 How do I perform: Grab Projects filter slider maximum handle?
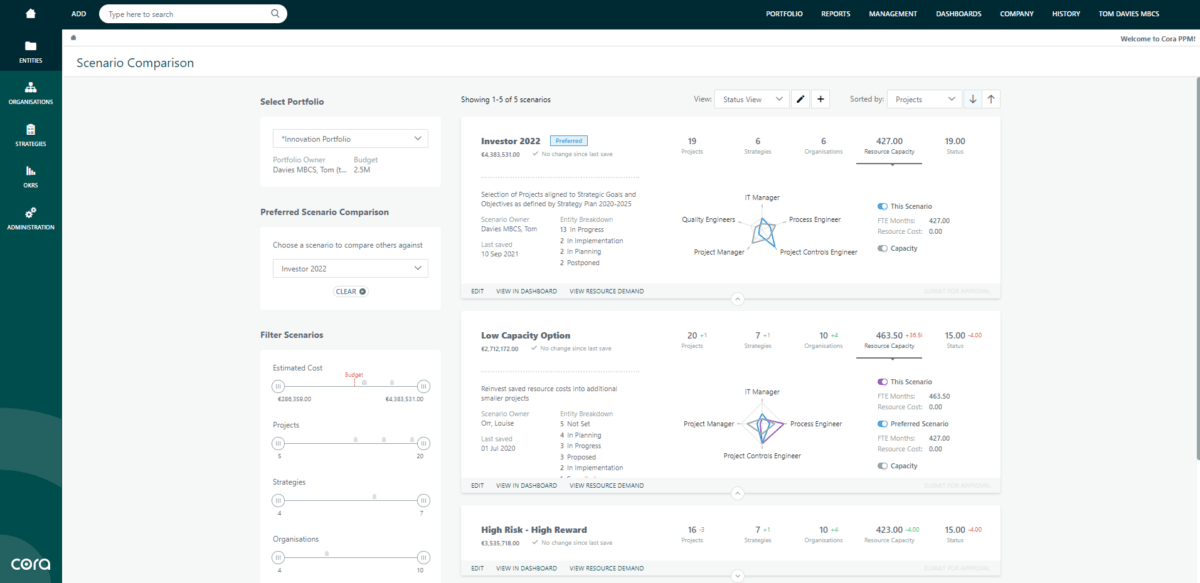coord(423,443)
